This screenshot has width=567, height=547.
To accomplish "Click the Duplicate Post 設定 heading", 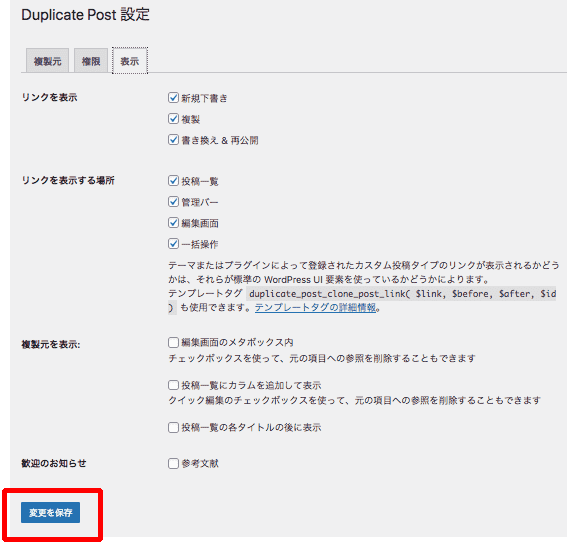I will pyautogui.click(x=85, y=15).
